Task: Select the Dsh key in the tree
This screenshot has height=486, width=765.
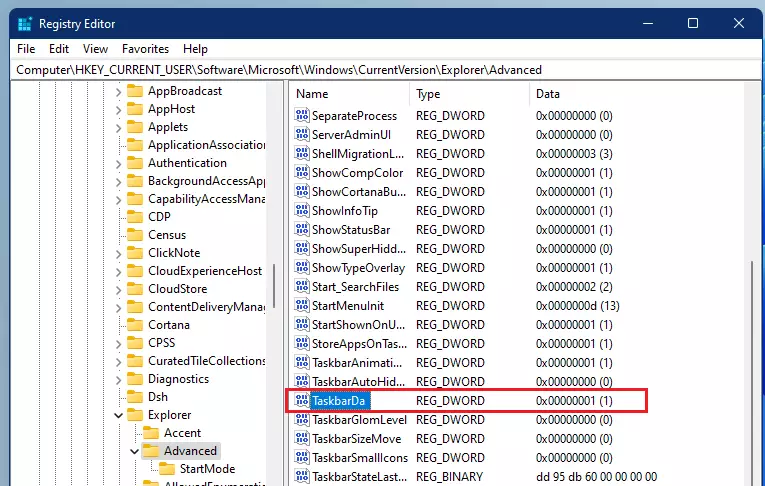Action: click(158, 397)
